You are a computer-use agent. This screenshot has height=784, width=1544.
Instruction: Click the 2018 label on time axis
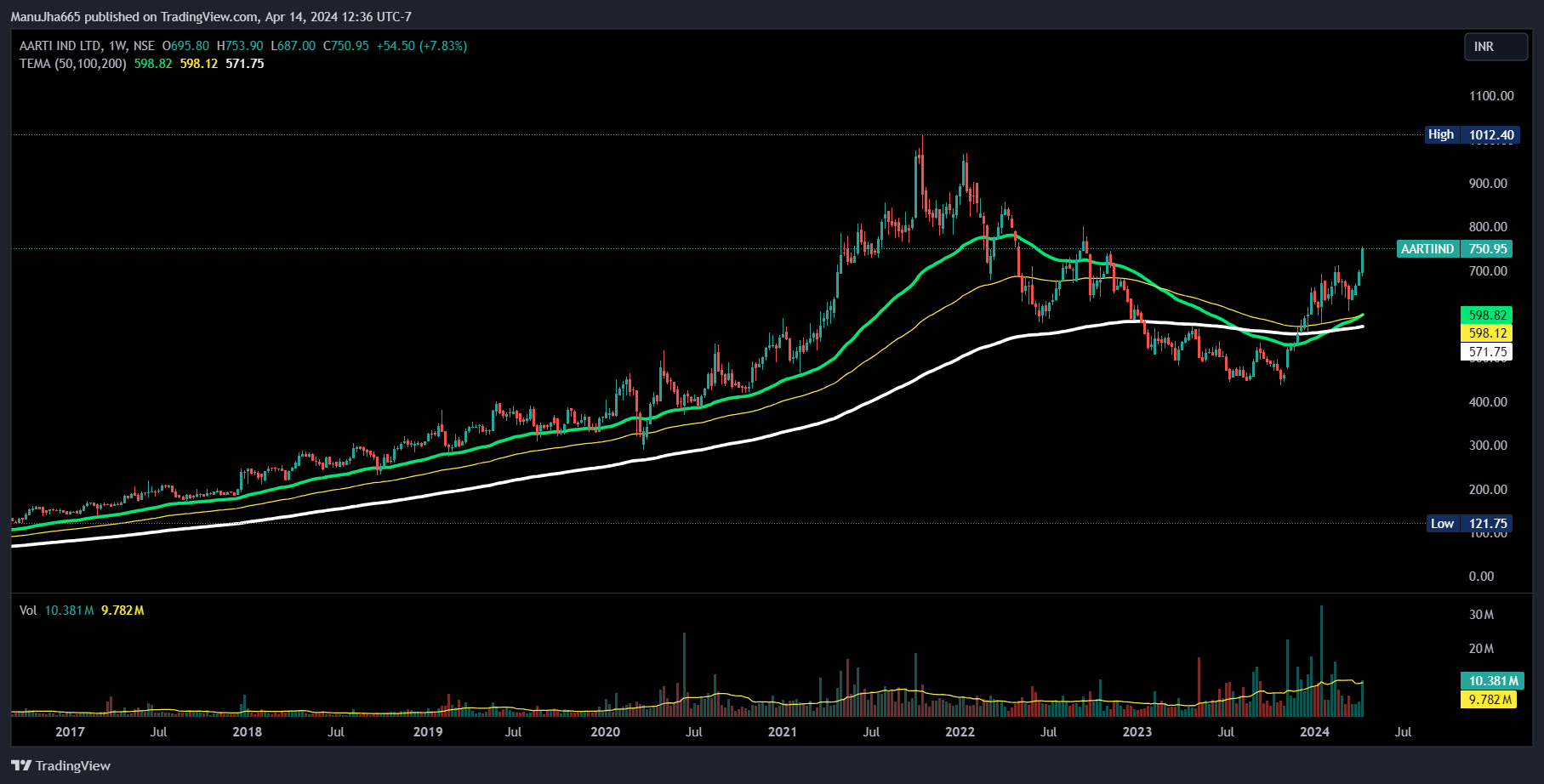[x=248, y=732]
